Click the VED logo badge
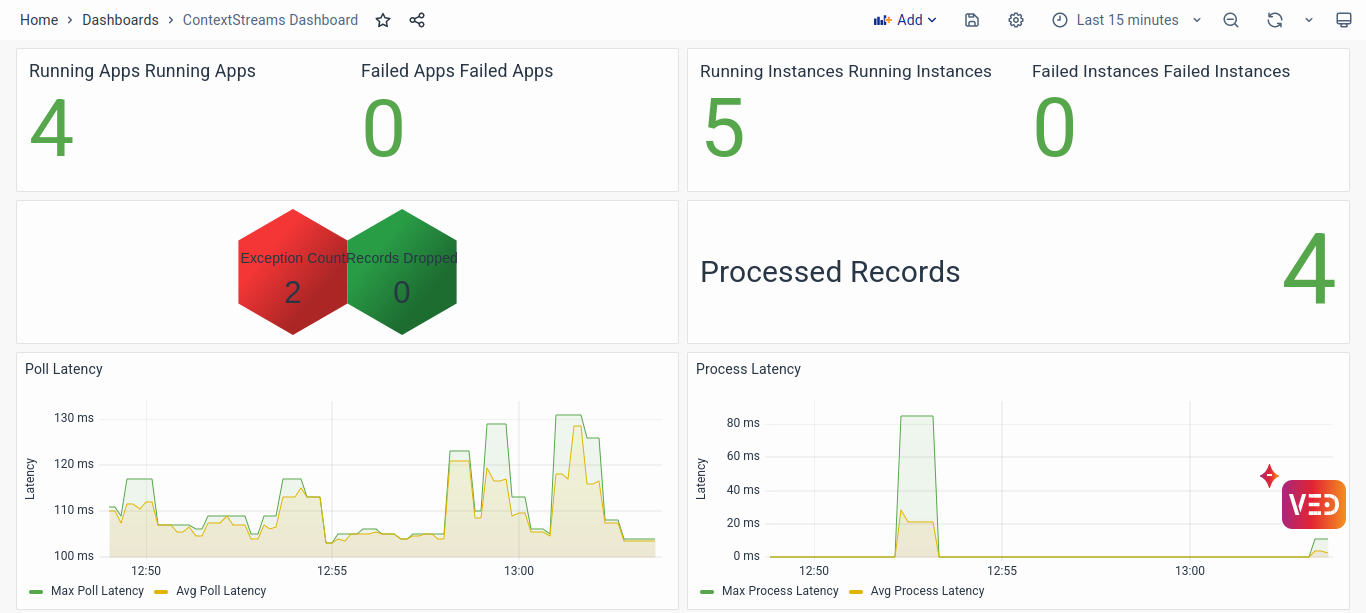The width and height of the screenshot is (1366, 613). click(x=1313, y=504)
